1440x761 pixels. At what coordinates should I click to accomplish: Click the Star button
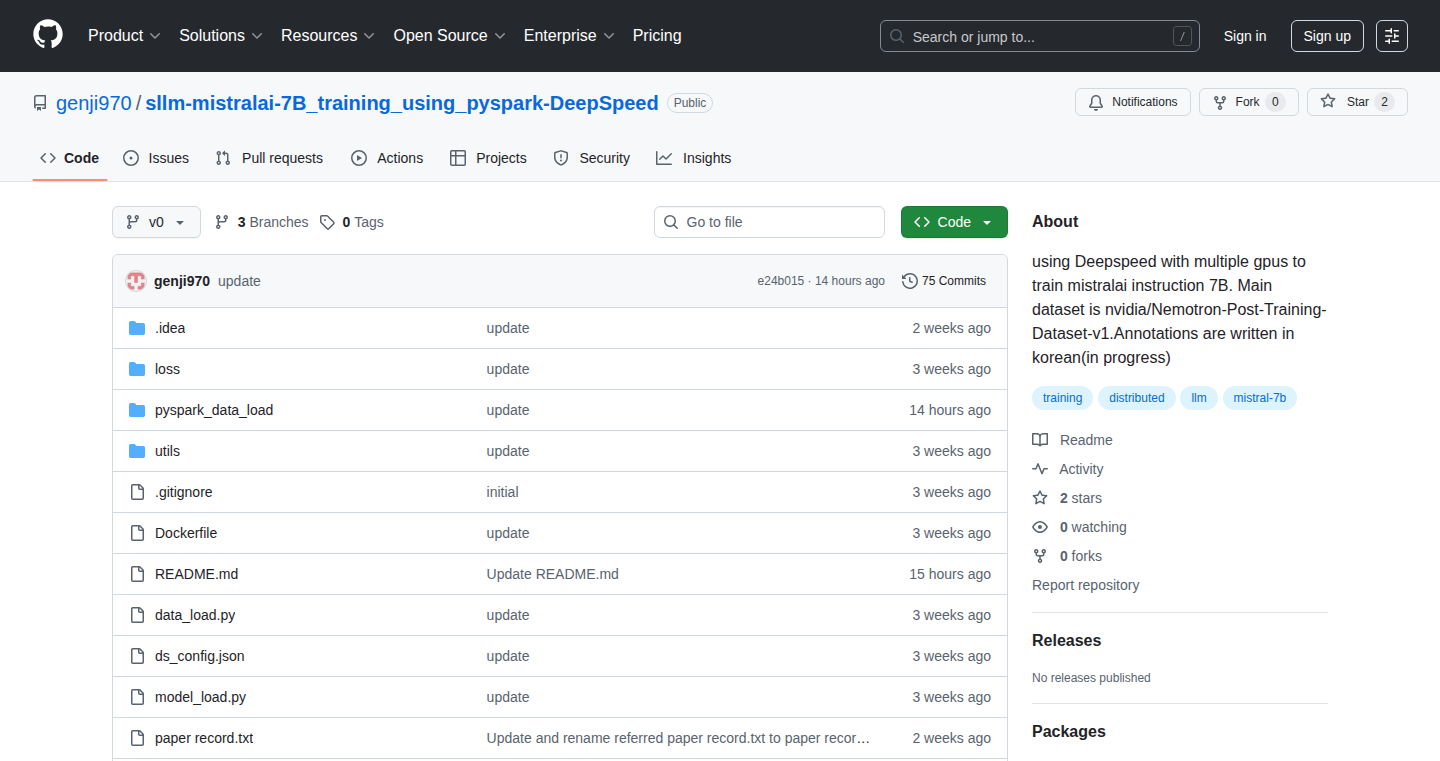(x=1357, y=102)
